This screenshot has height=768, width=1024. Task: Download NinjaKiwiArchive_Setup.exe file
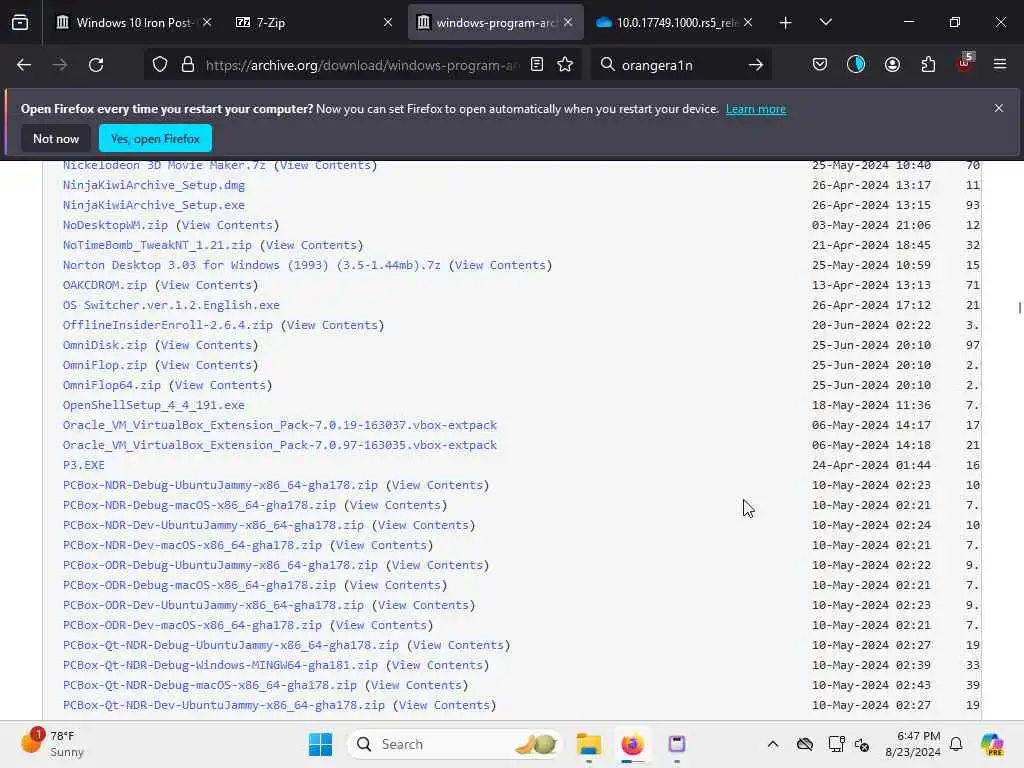pyautogui.click(x=153, y=205)
